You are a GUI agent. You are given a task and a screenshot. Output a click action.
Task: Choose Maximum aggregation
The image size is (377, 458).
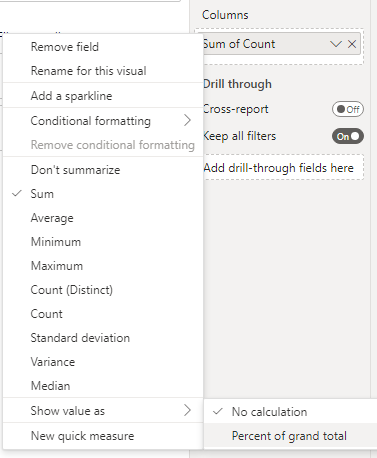click(103, 266)
